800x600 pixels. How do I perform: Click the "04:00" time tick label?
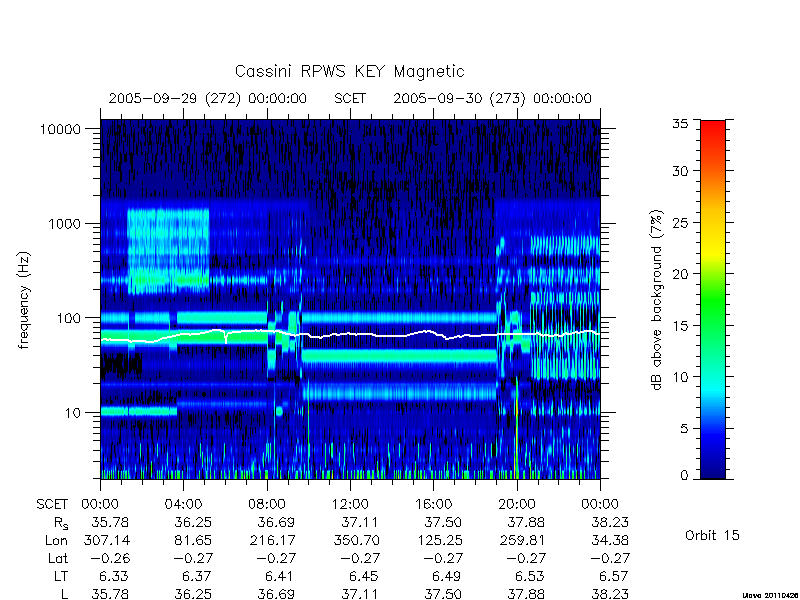coord(183,505)
